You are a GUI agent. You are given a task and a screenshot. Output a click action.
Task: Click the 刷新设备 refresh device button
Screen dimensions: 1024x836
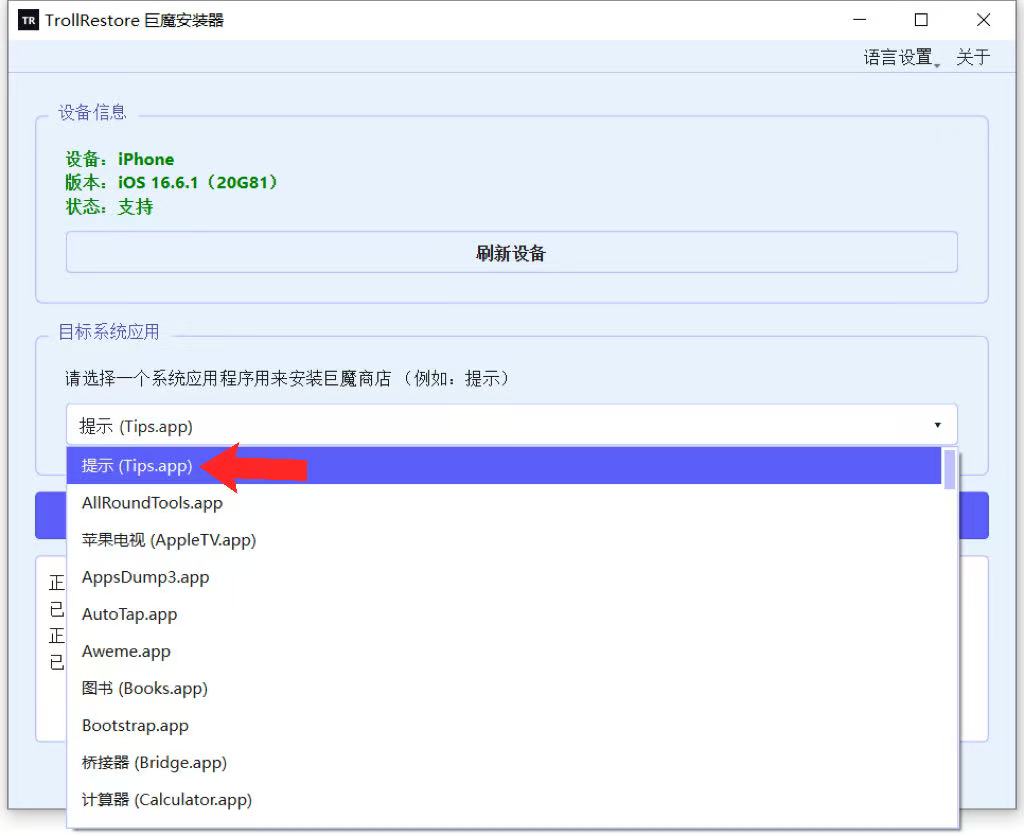[x=511, y=253]
